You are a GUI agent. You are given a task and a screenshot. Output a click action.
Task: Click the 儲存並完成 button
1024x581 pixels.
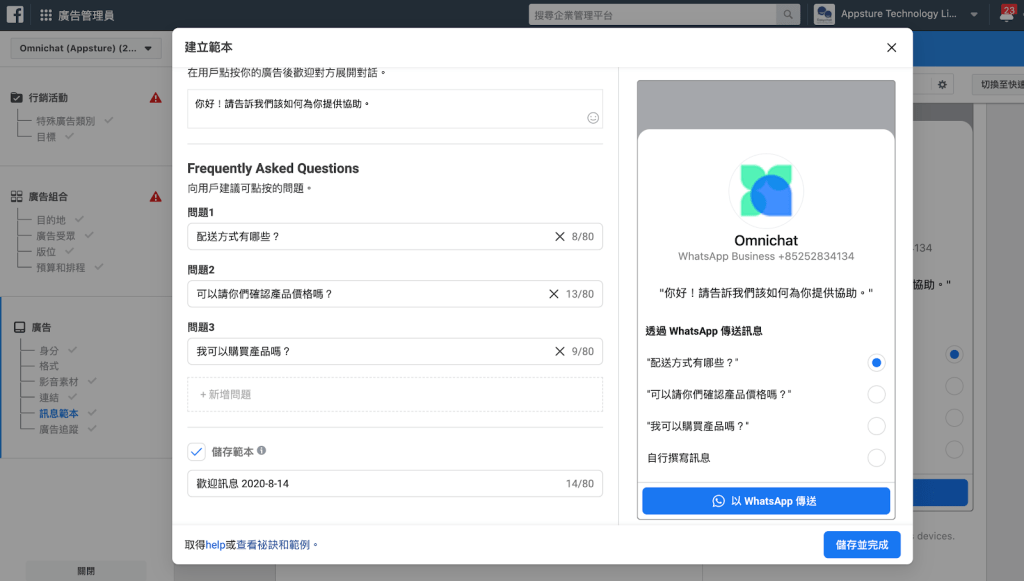(x=861, y=544)
